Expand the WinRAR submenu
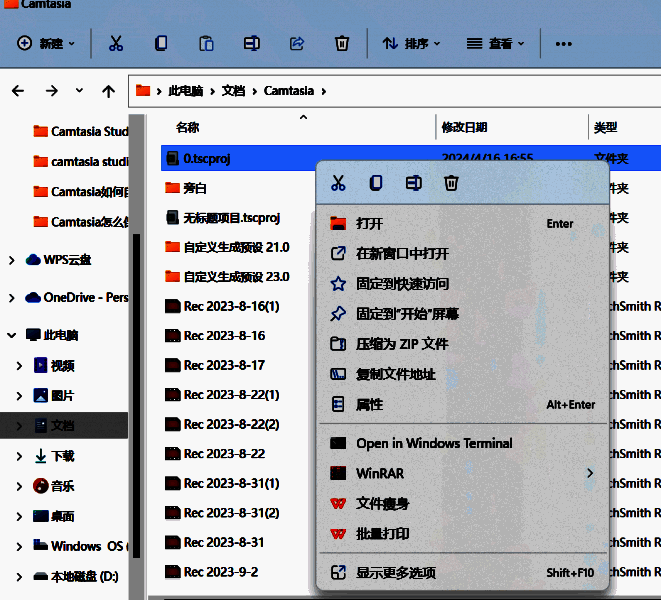The width and height of the screenshot is (661, 600). [x=589, y=473]
